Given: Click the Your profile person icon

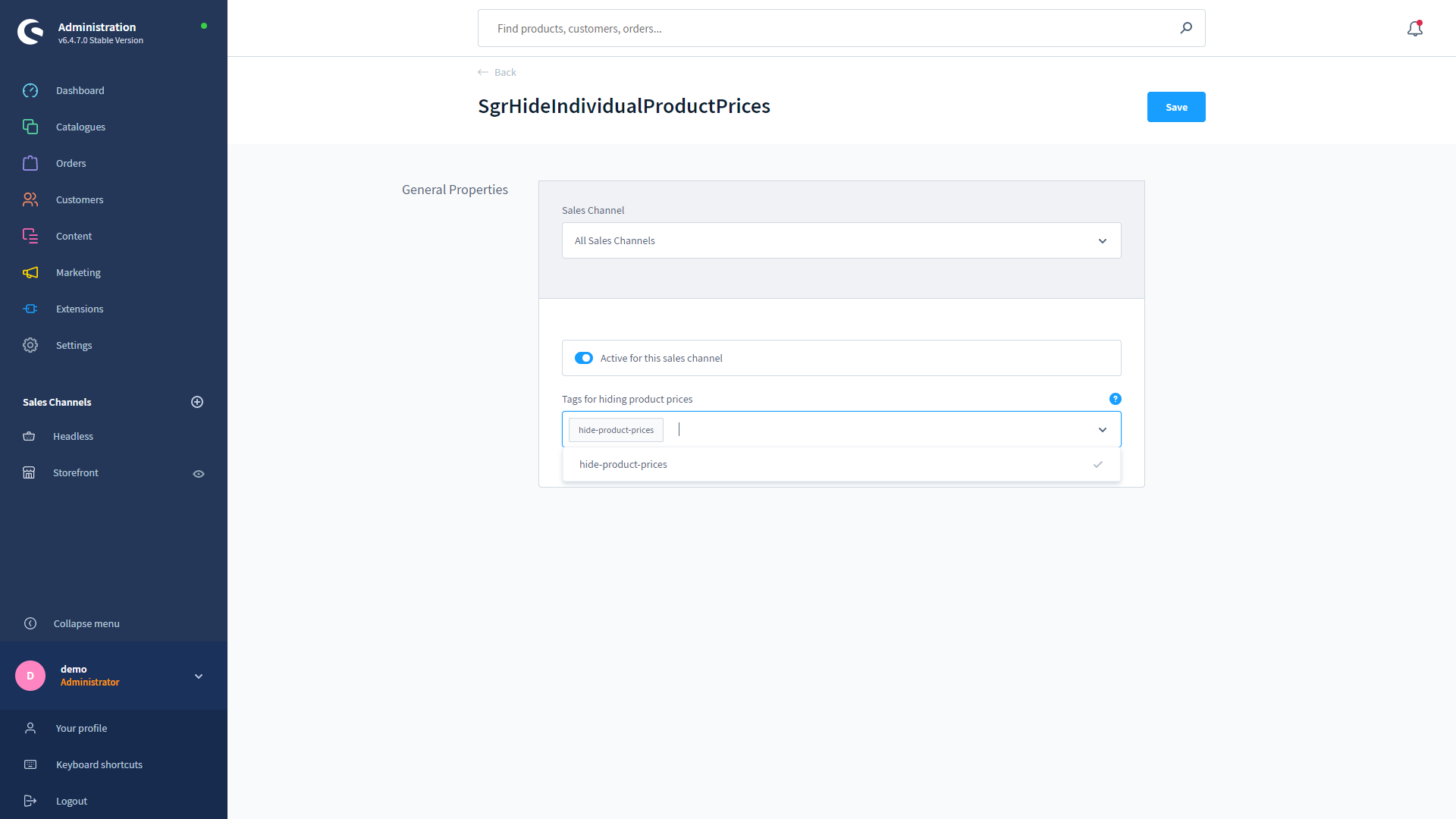Looking at the screenshot, I should (30, 728).
